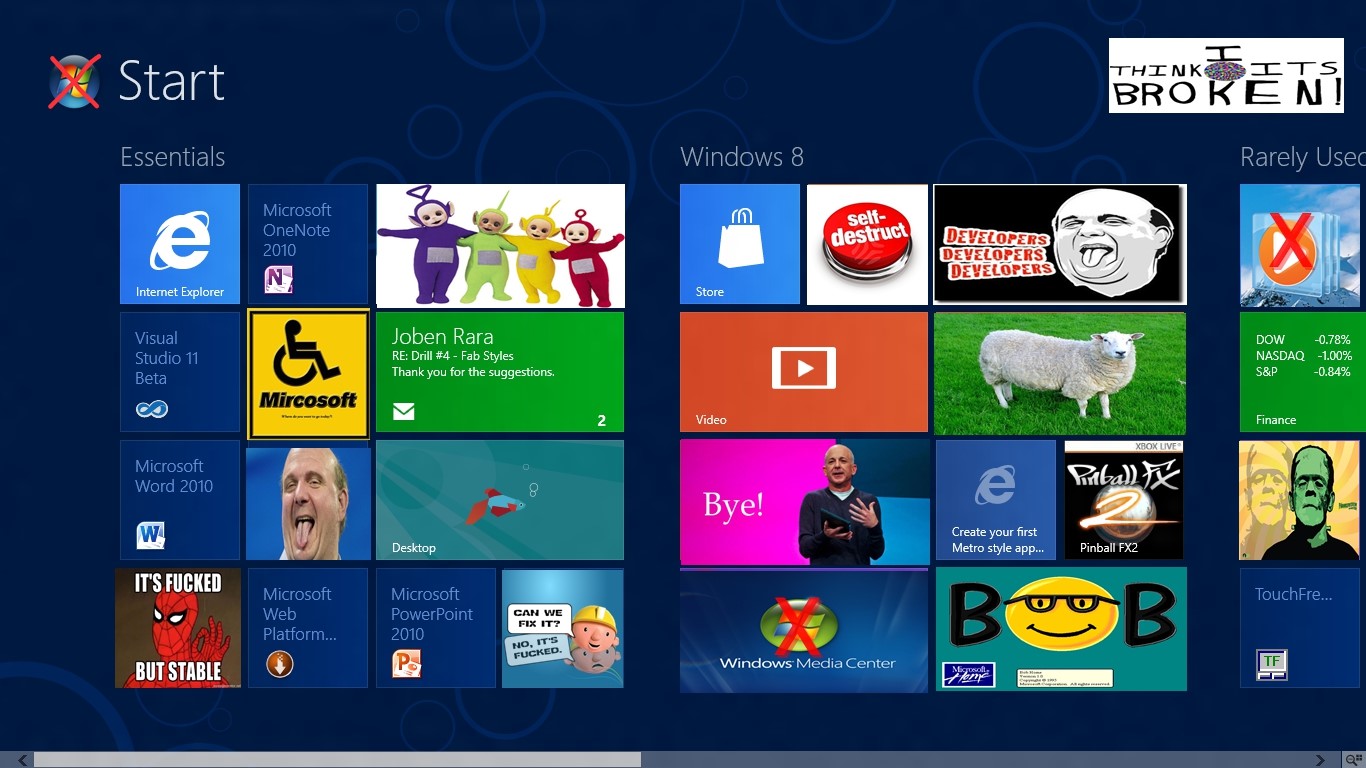1366x768 pixels.
Task: Open the tongue-out face photo tile
Action: pyautogui.click(x=308, y=503)
